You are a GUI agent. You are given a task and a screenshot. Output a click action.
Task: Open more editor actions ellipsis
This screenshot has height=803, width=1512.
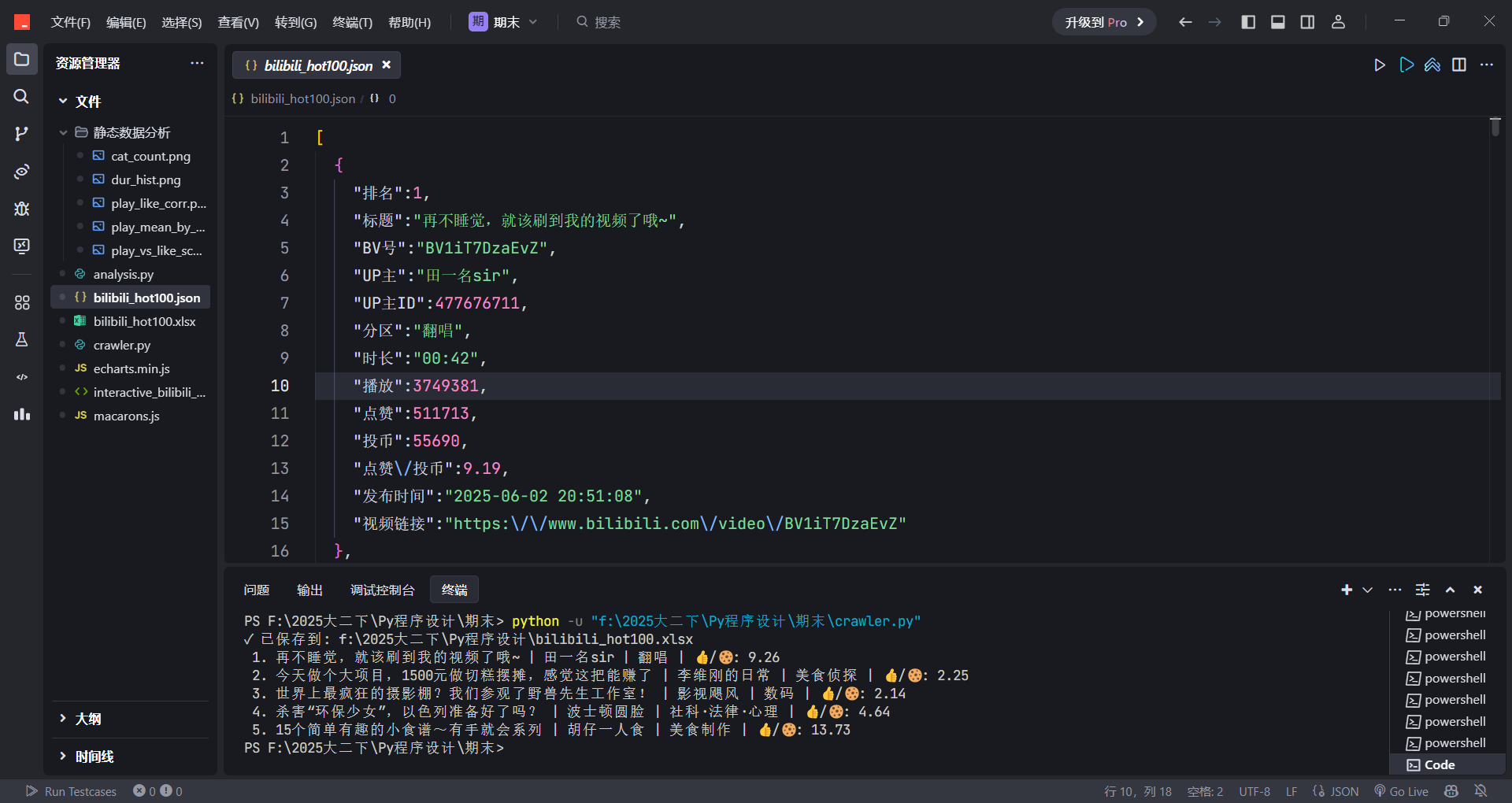tap(1487, 65)
